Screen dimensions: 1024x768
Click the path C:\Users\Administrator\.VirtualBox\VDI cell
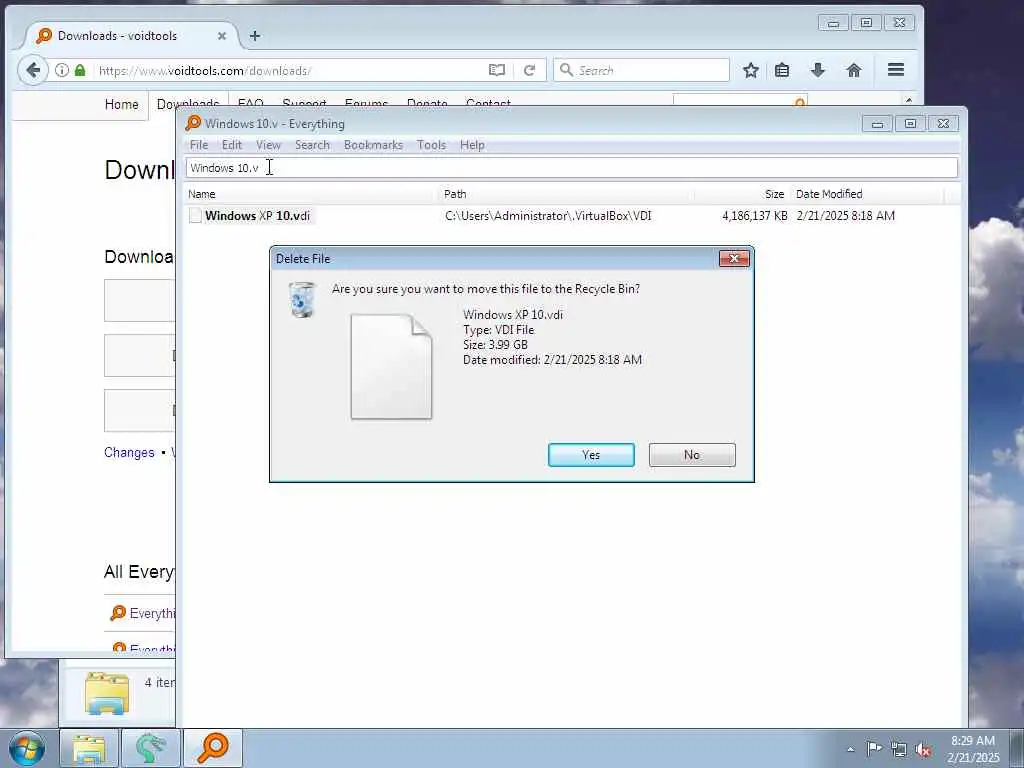(x=548, y=216)
